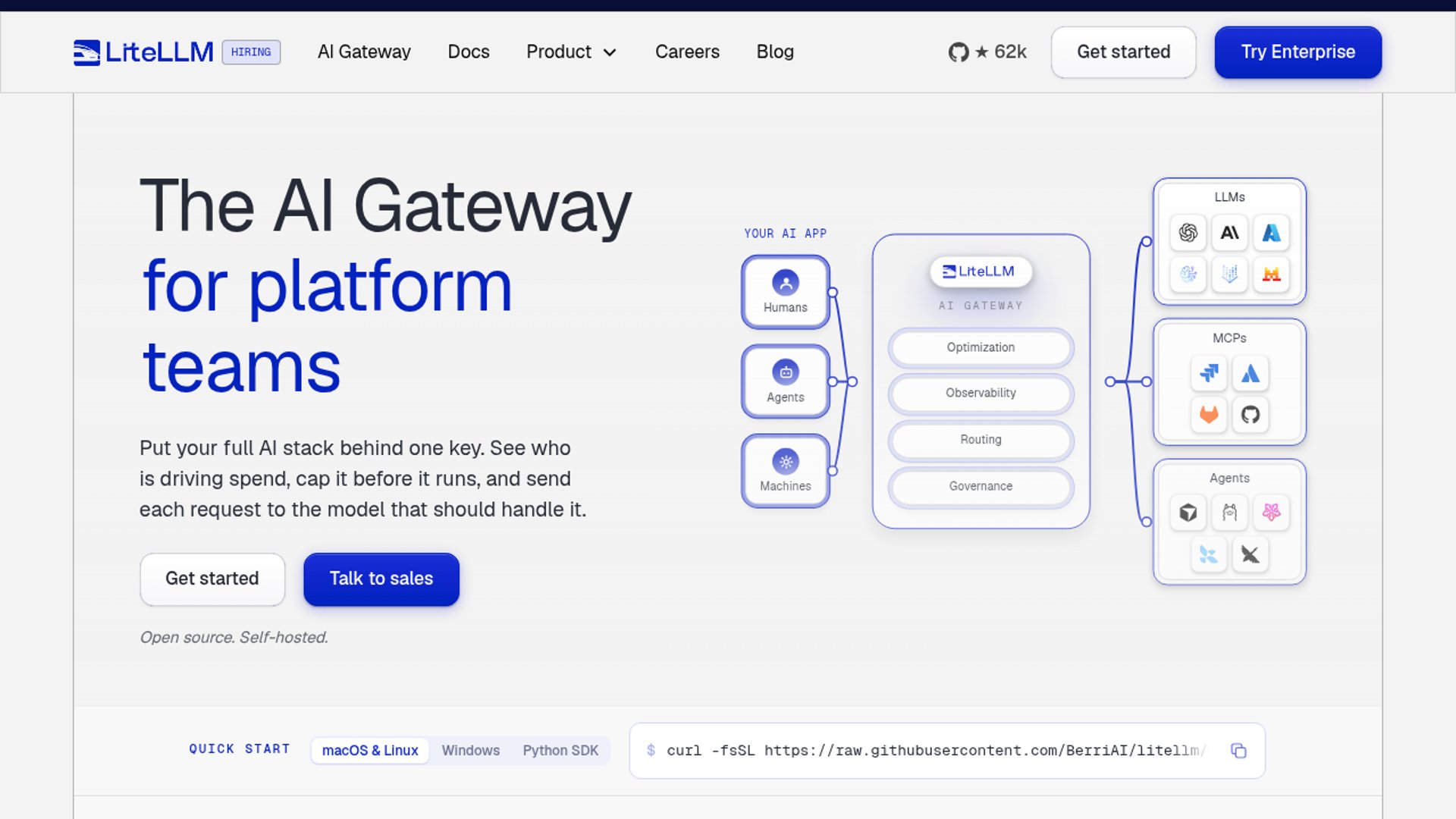Click the pink flower icon in Agents box

point(1272,513)
